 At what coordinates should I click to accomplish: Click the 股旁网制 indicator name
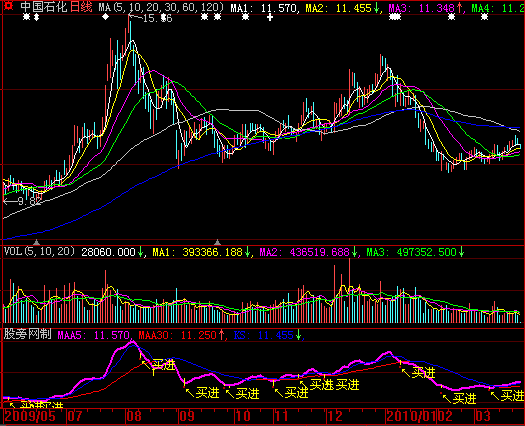point(27,334)
